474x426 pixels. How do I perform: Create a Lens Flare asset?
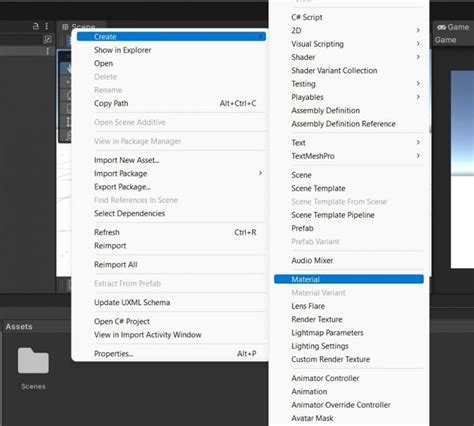coord(349,306)
